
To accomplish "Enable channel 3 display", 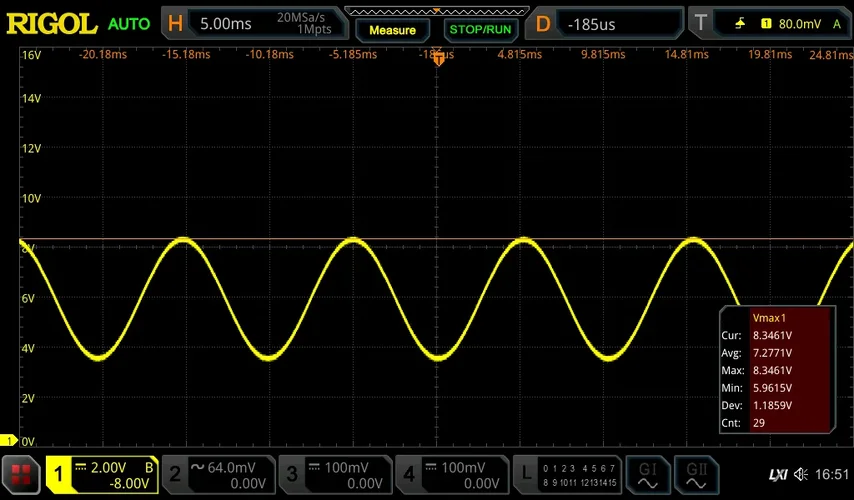I will point(292,475).
